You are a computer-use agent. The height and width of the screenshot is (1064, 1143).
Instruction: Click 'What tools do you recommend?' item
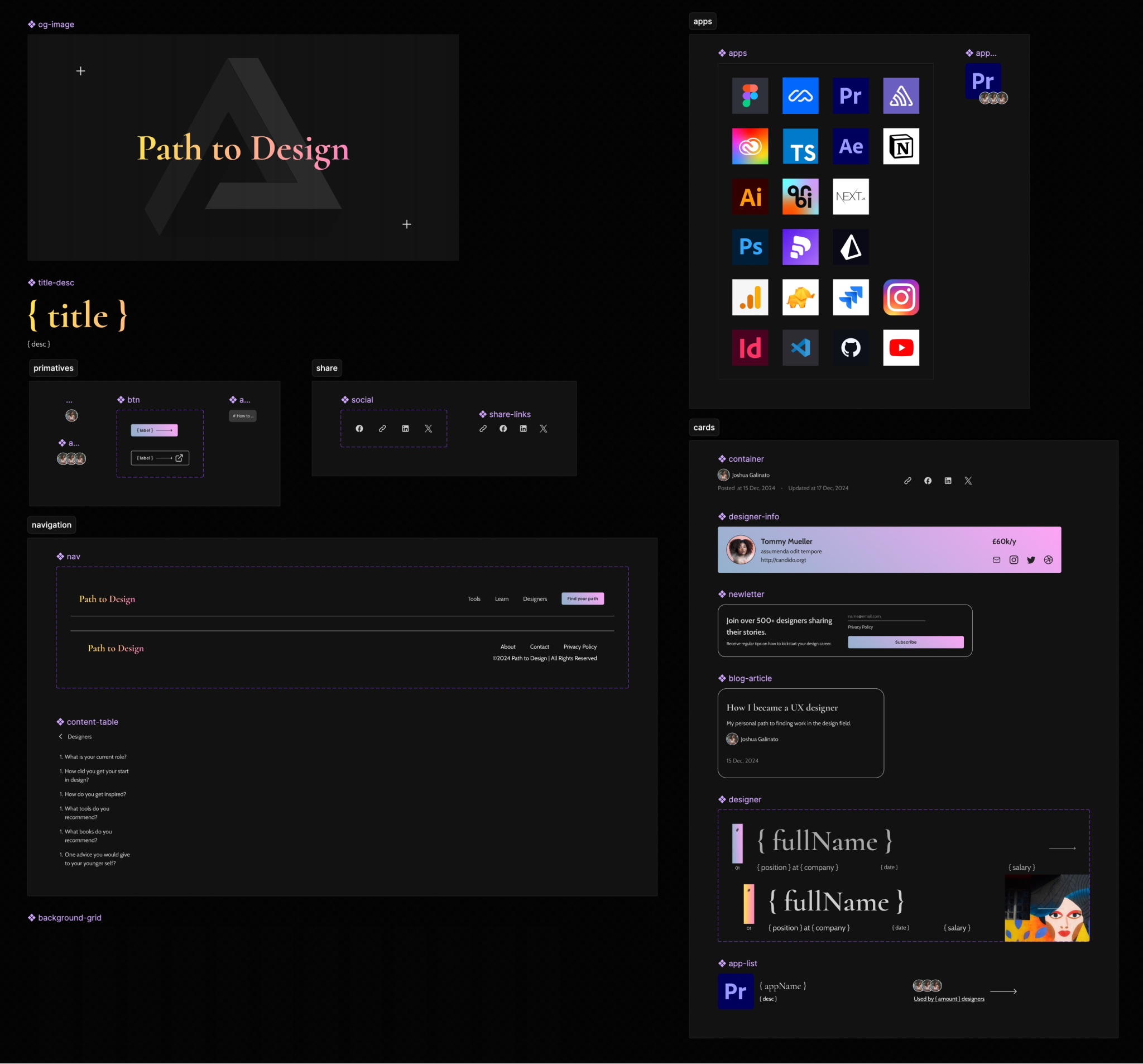pyautogui.click(x=85, y=813)
